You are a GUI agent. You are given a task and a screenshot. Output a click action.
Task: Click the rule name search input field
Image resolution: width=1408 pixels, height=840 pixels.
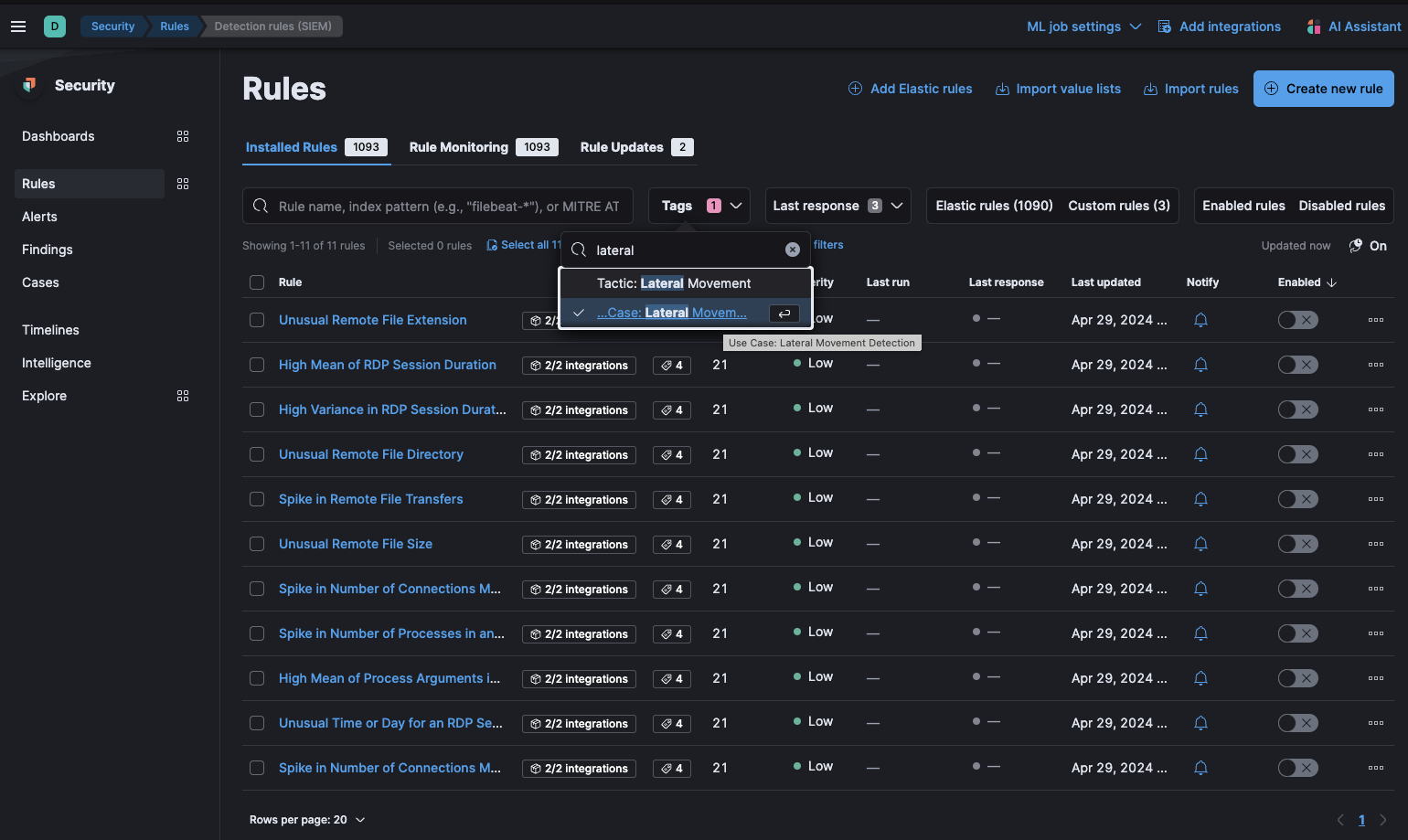437,206
